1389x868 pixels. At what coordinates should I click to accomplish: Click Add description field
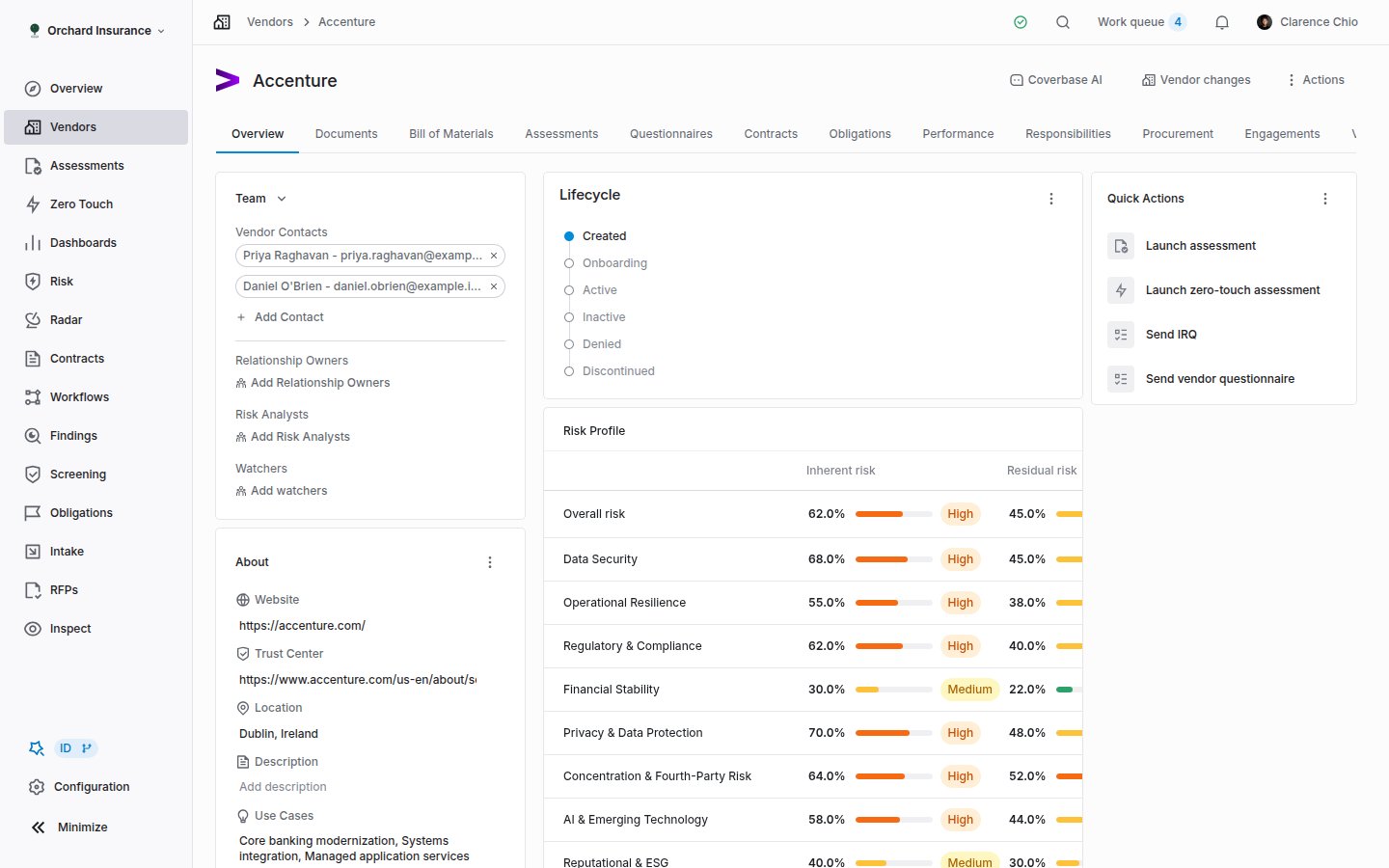[x=283, y=787]
